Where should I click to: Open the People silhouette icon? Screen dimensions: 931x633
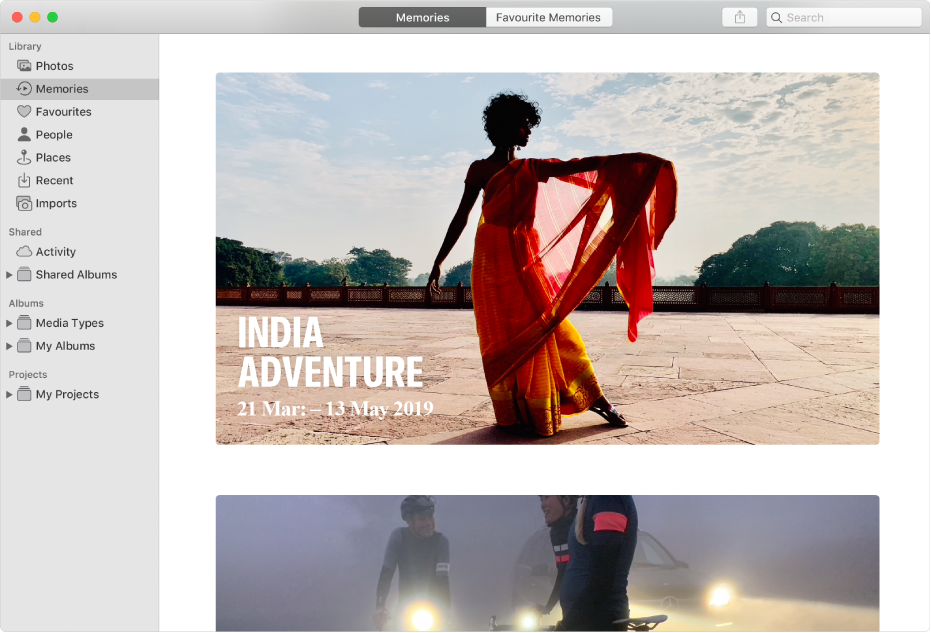pyautogui.click(x=24, y=135)
